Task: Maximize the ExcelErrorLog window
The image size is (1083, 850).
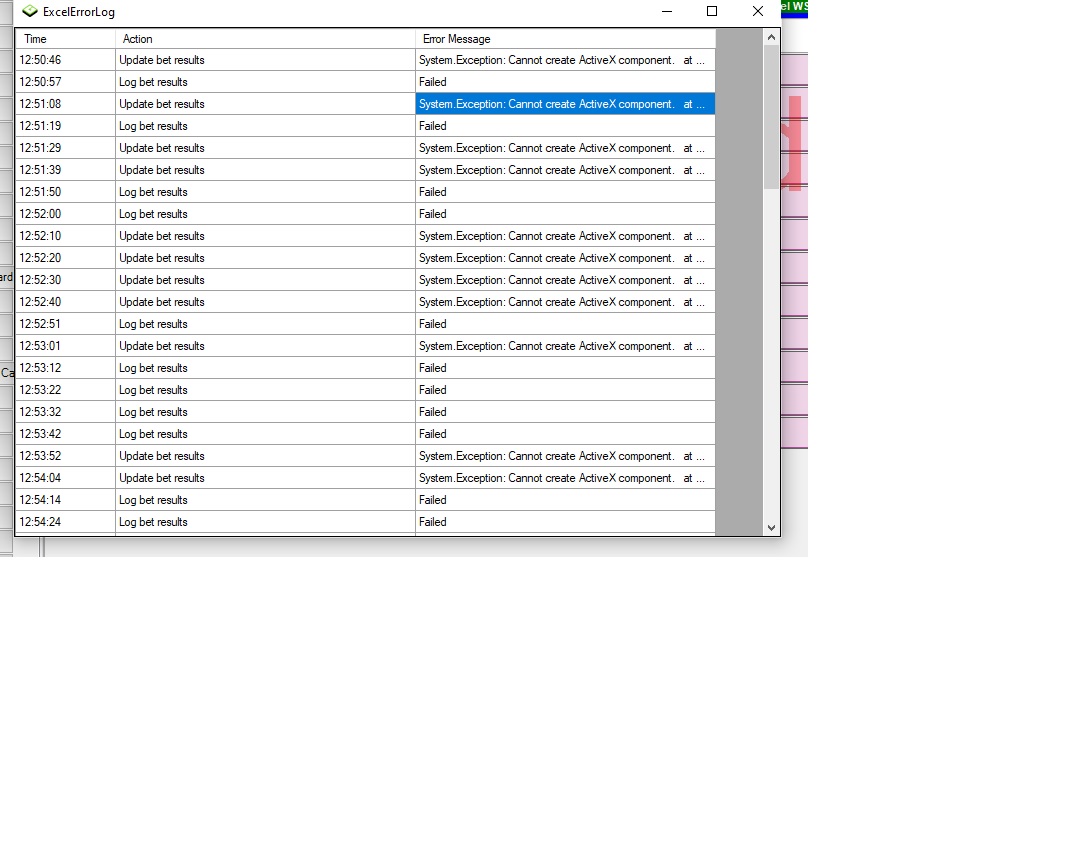Action: coord(712,12)
